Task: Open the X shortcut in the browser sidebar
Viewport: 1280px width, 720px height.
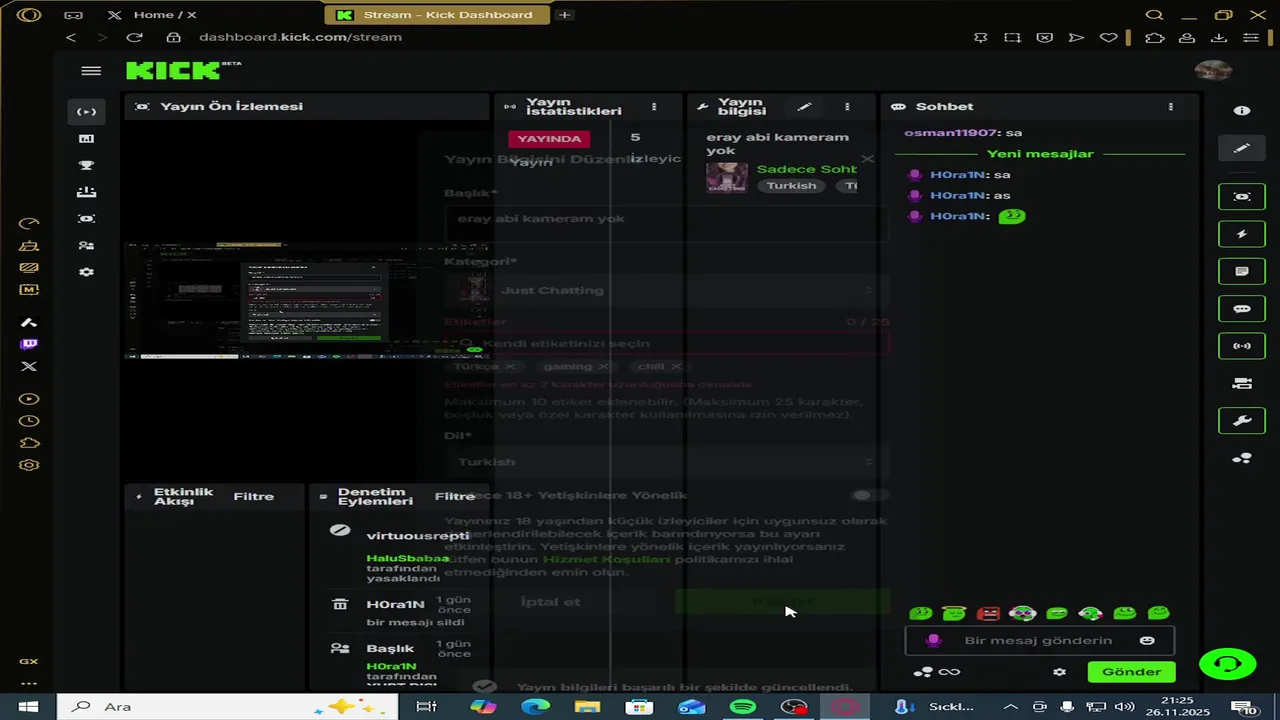Action: point(29,367)
